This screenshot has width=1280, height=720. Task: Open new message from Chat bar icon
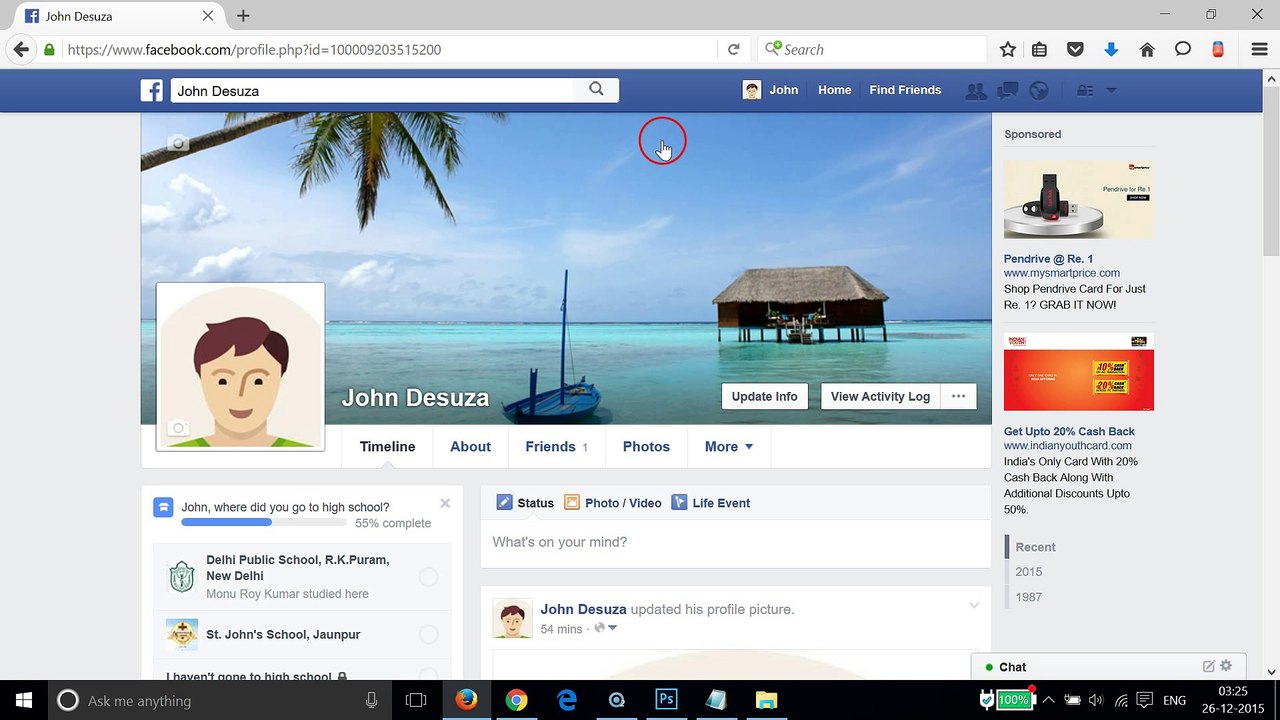(x=1209, y=666)
